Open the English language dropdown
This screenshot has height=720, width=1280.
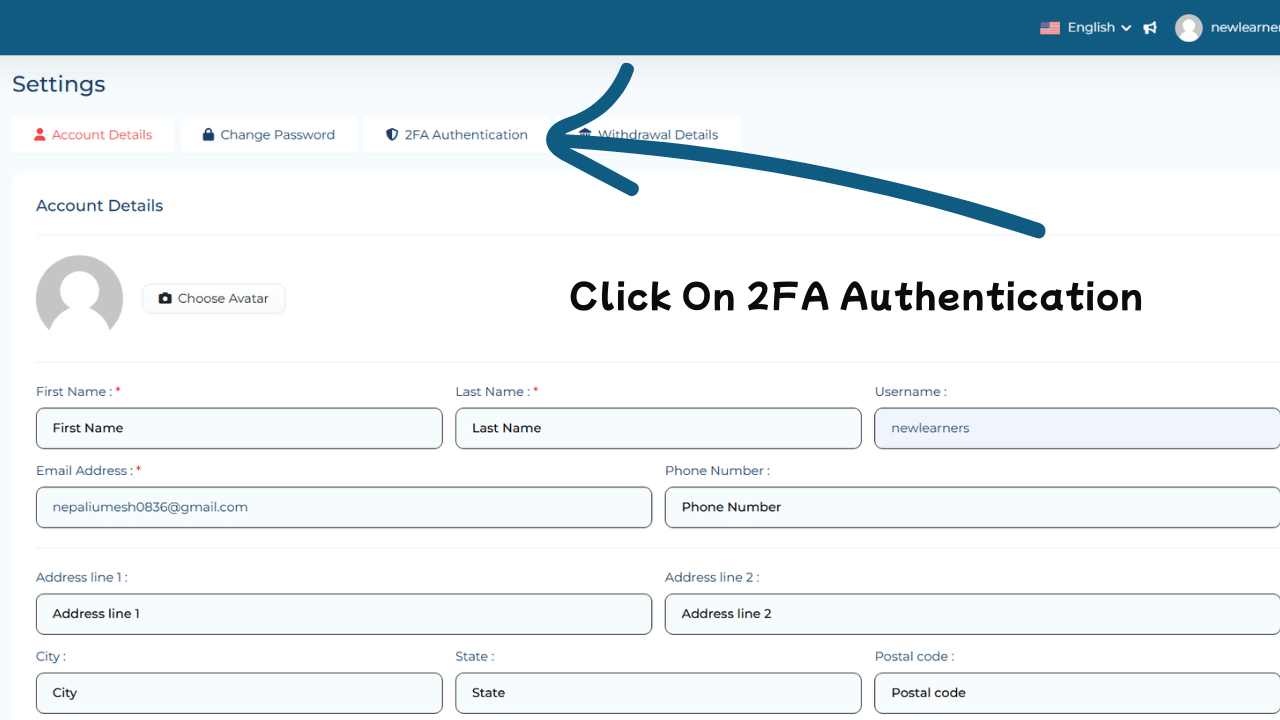(1098, 28)
